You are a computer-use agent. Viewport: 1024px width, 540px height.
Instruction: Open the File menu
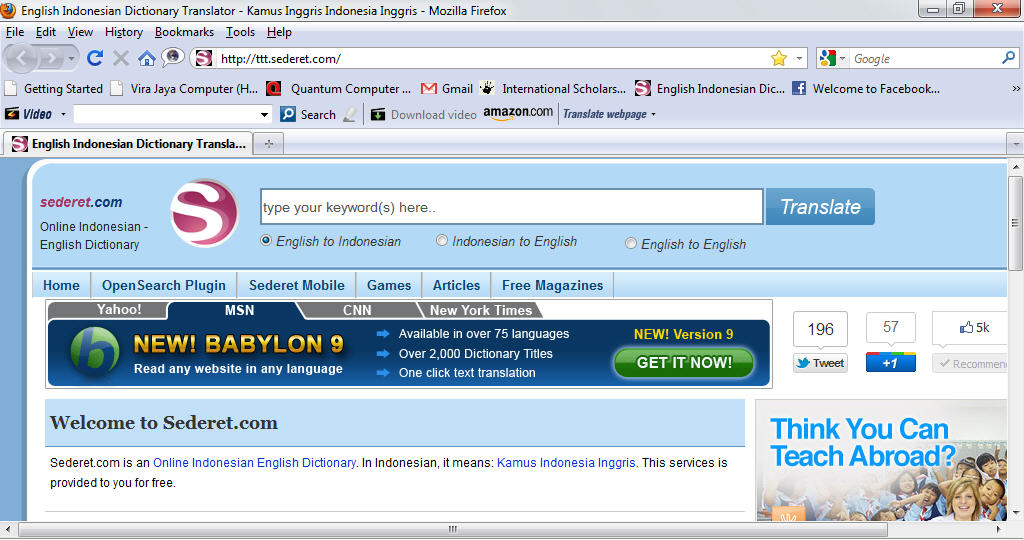coord(14,32)
